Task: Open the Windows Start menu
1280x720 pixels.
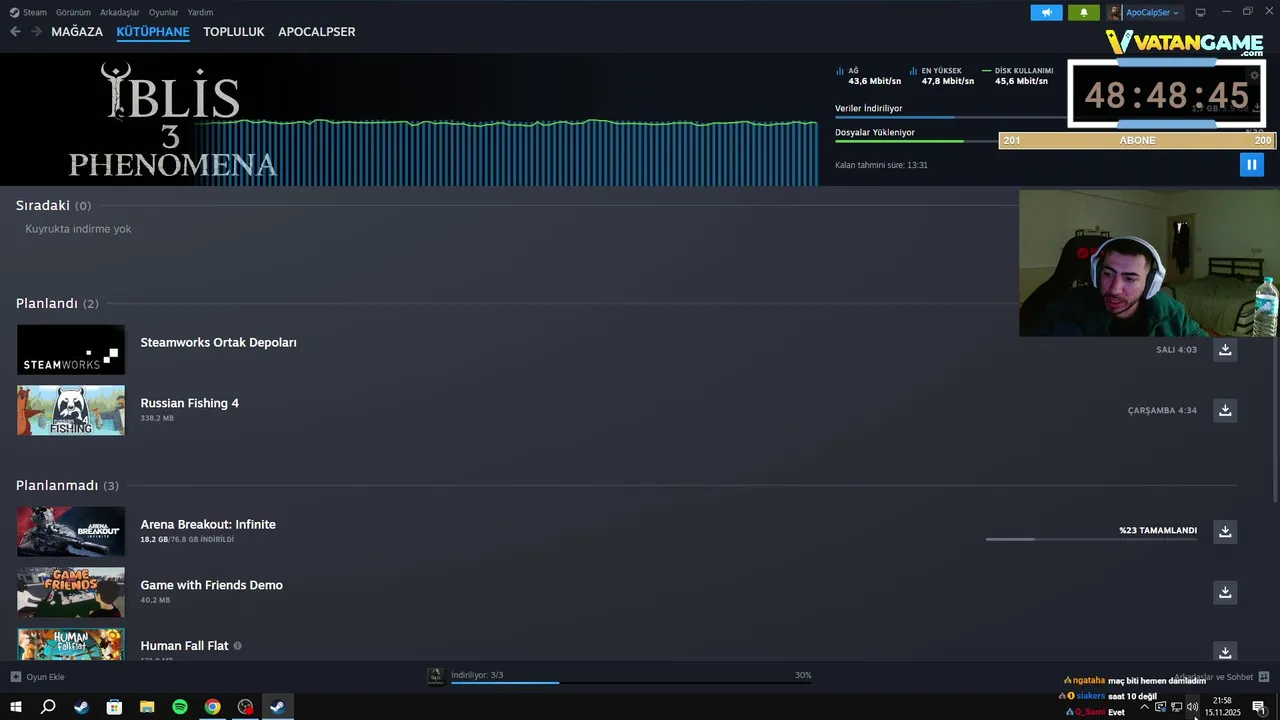Action: tap(16, 707)
